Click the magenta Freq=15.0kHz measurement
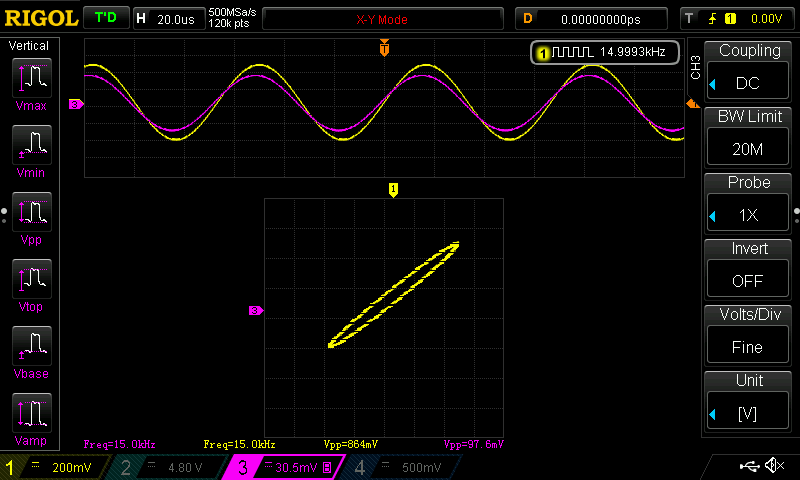This screenshot has height=480, width=800. pyautogui.click(x=119, y=444)
